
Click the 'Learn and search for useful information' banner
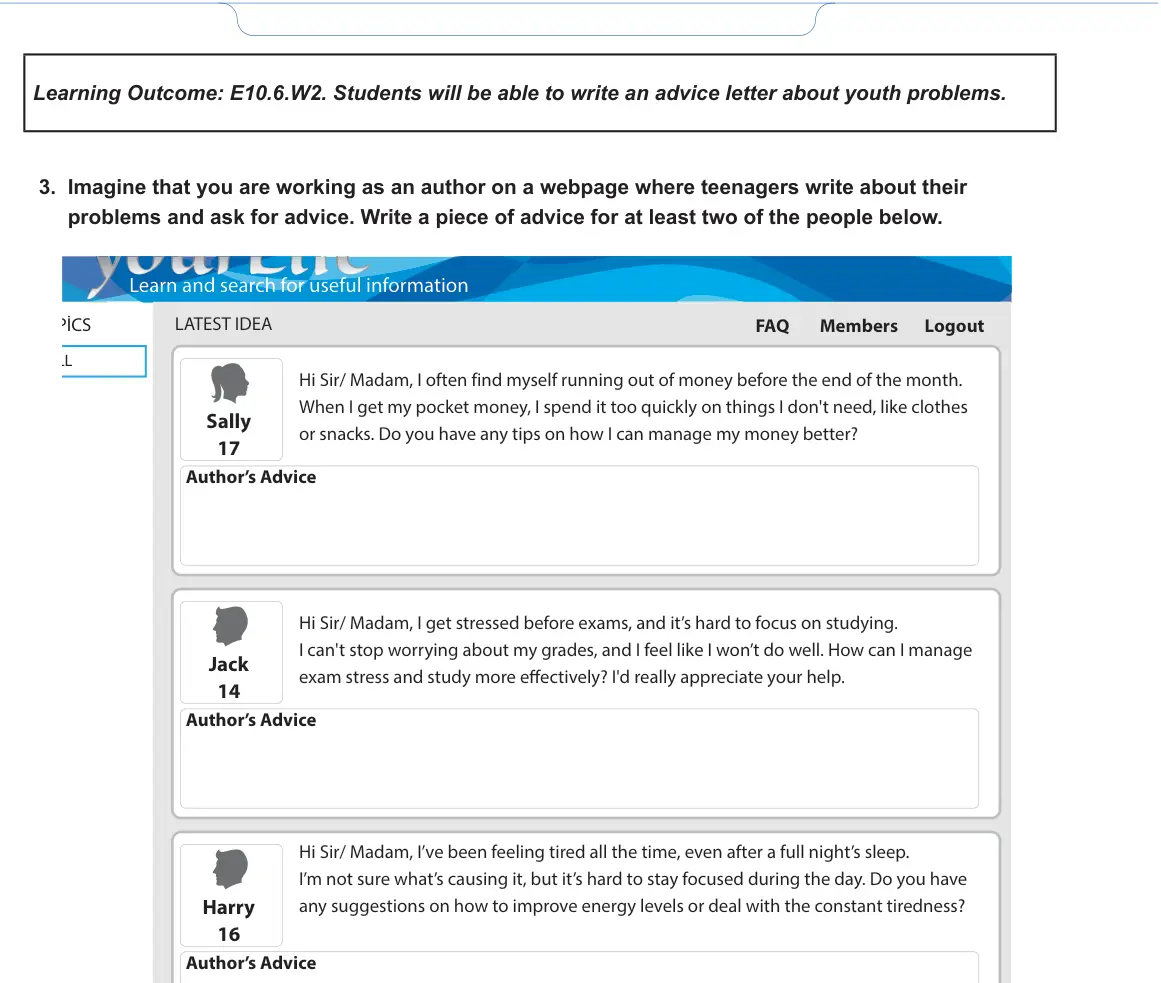coord(536,279)
